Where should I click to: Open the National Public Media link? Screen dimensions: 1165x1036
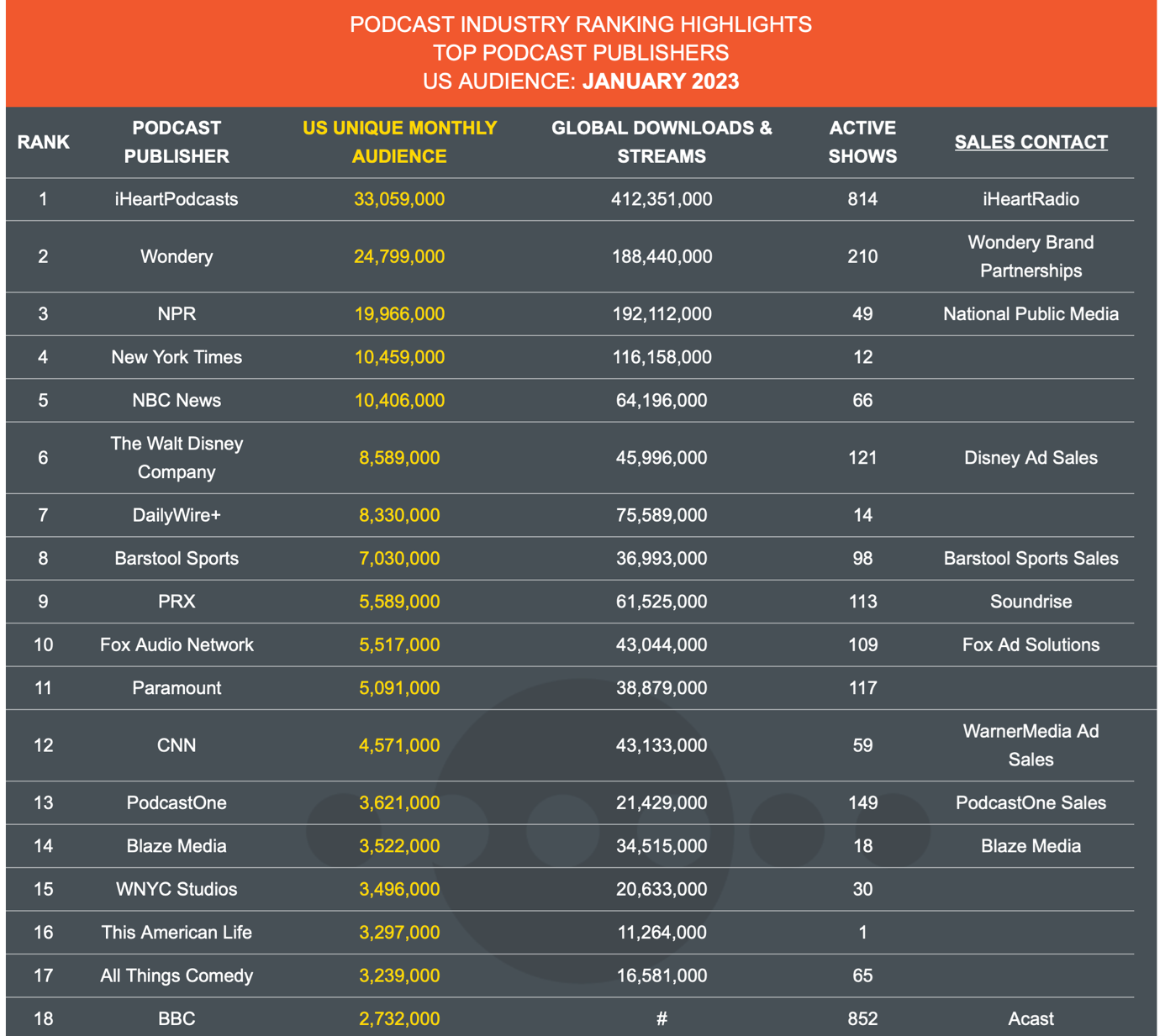(1031, 314)
